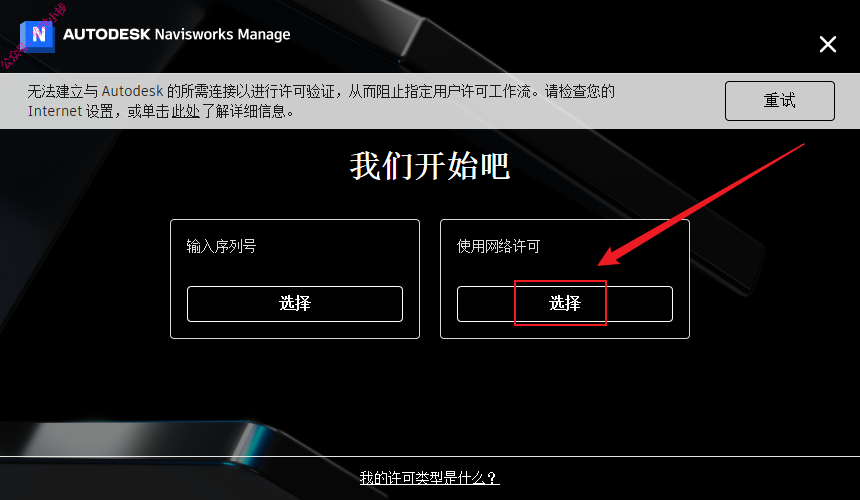Click the connection error message text
860x500 pixels.
click(x=321, y=101)
